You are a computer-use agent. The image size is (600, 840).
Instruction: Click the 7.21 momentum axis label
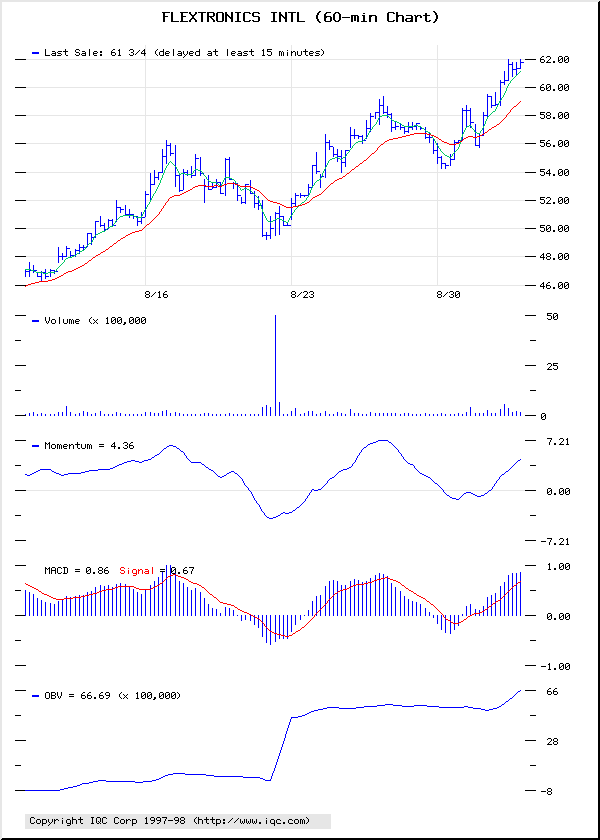pos(557,441)
